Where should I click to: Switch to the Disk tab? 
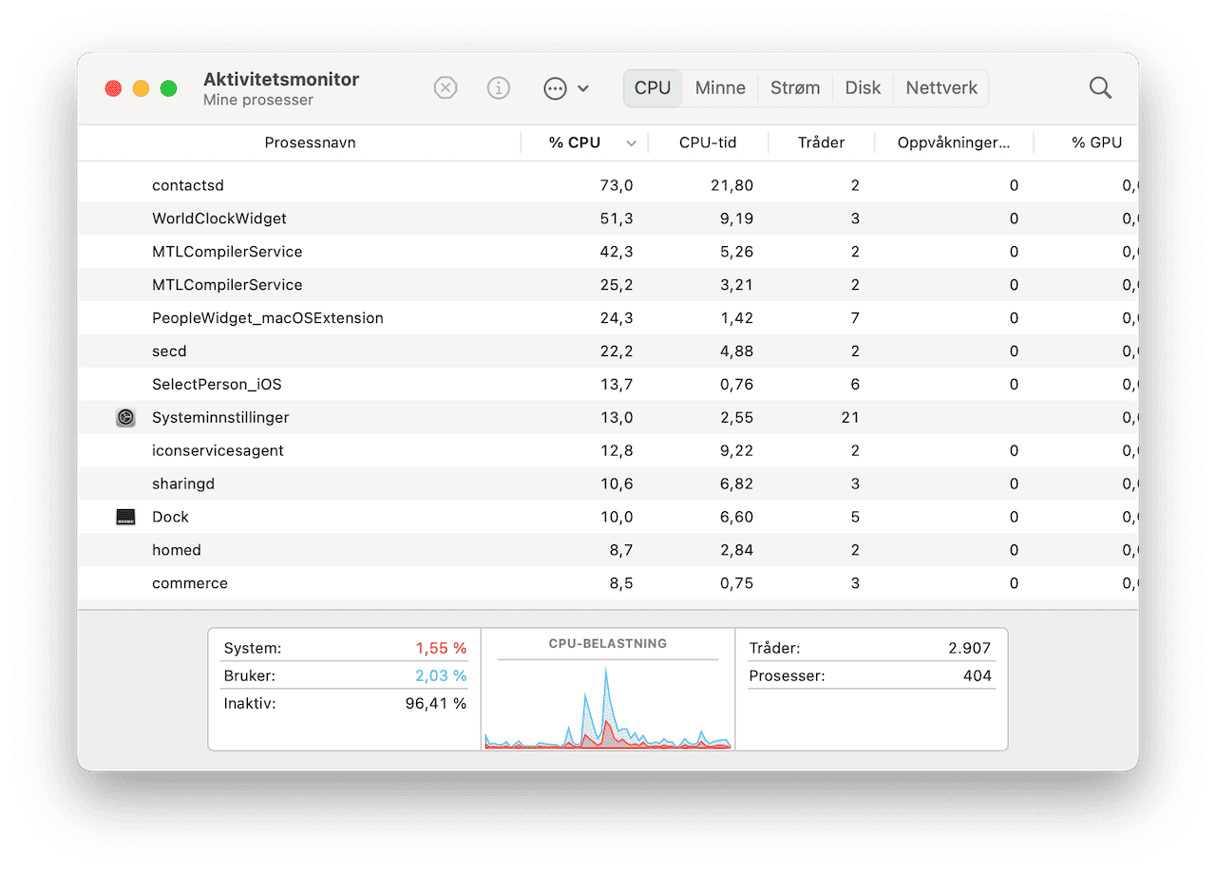pos(863,88)
